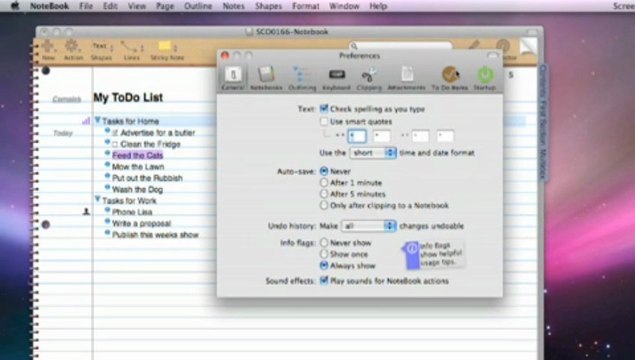
Task: Collapse the Tasks for Work outline group
Action: [x=98, y=199]
